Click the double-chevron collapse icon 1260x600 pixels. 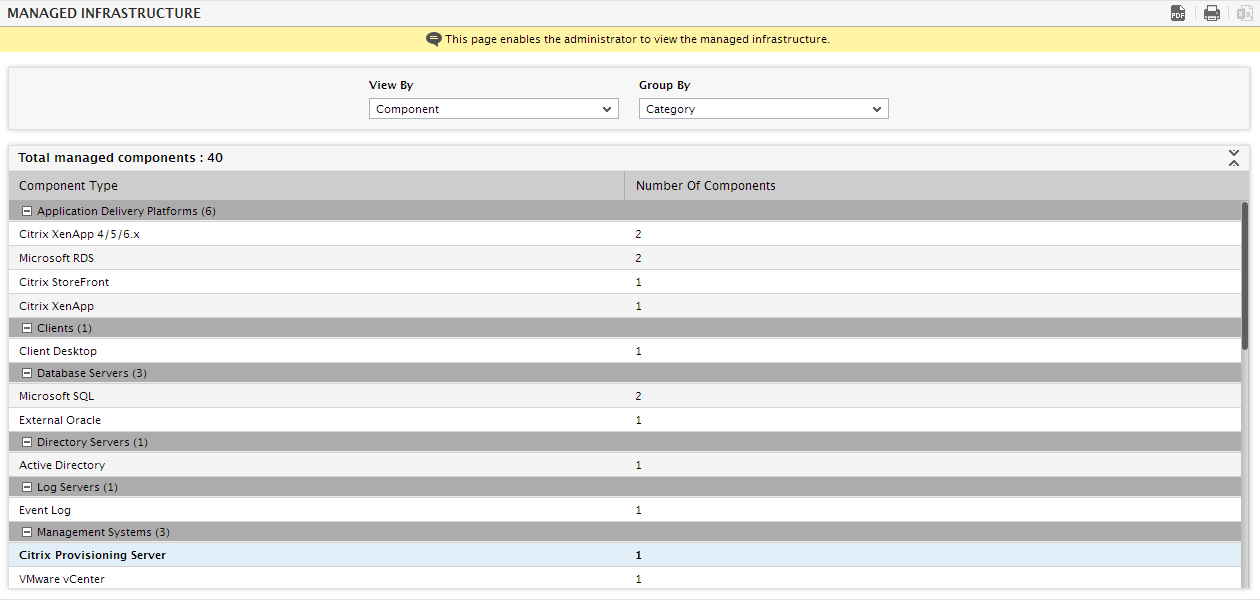tap(1234, 158)
